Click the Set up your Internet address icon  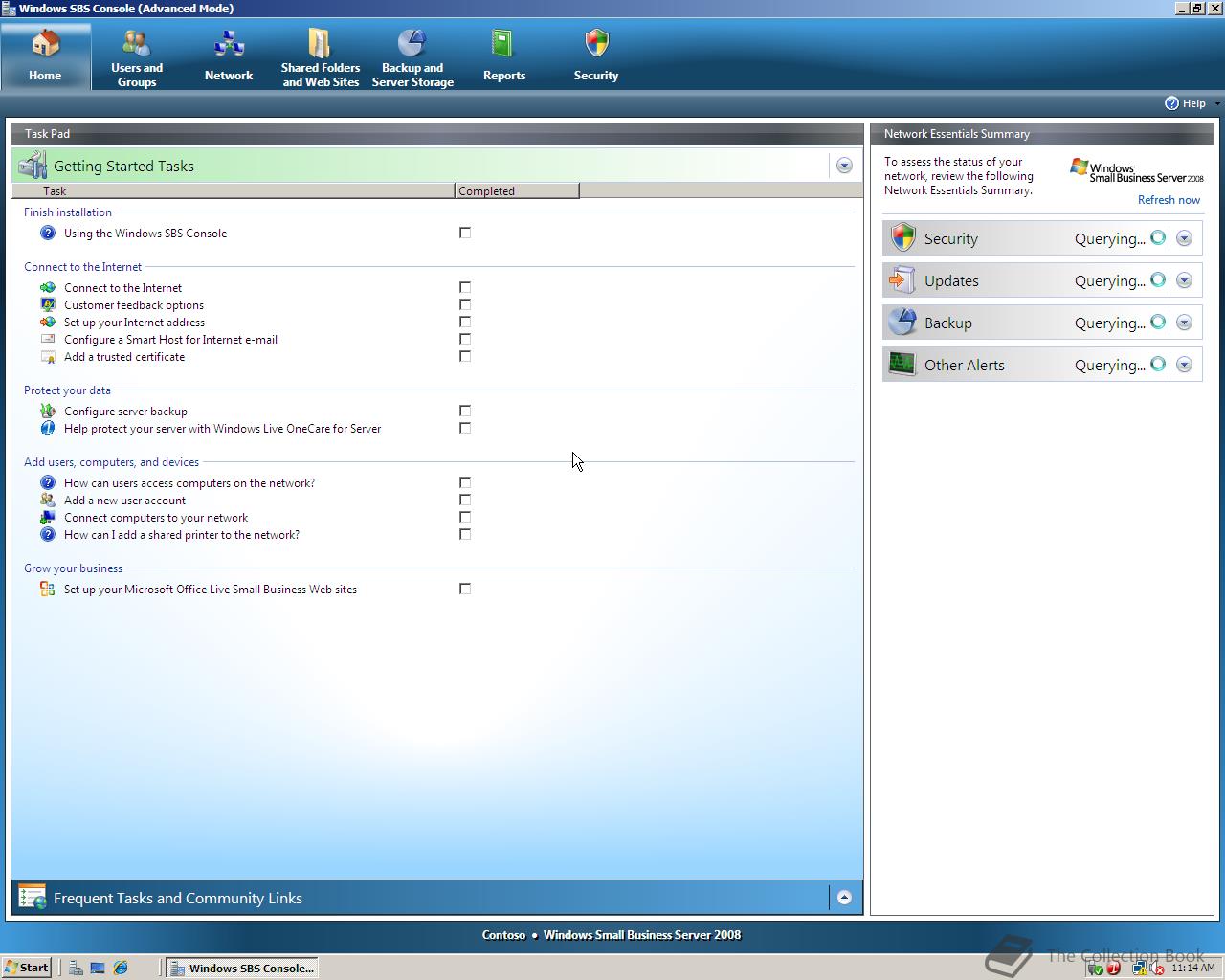(x=48, y=322)
